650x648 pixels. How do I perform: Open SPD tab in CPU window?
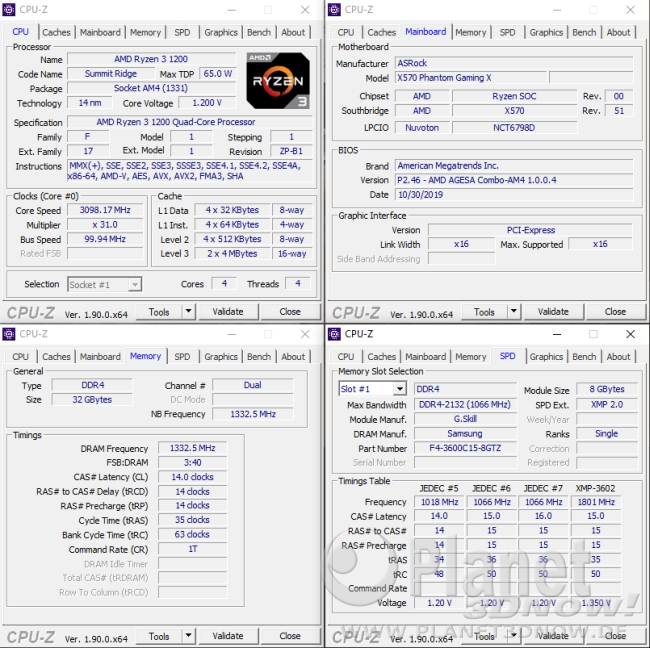coord(182,32)
